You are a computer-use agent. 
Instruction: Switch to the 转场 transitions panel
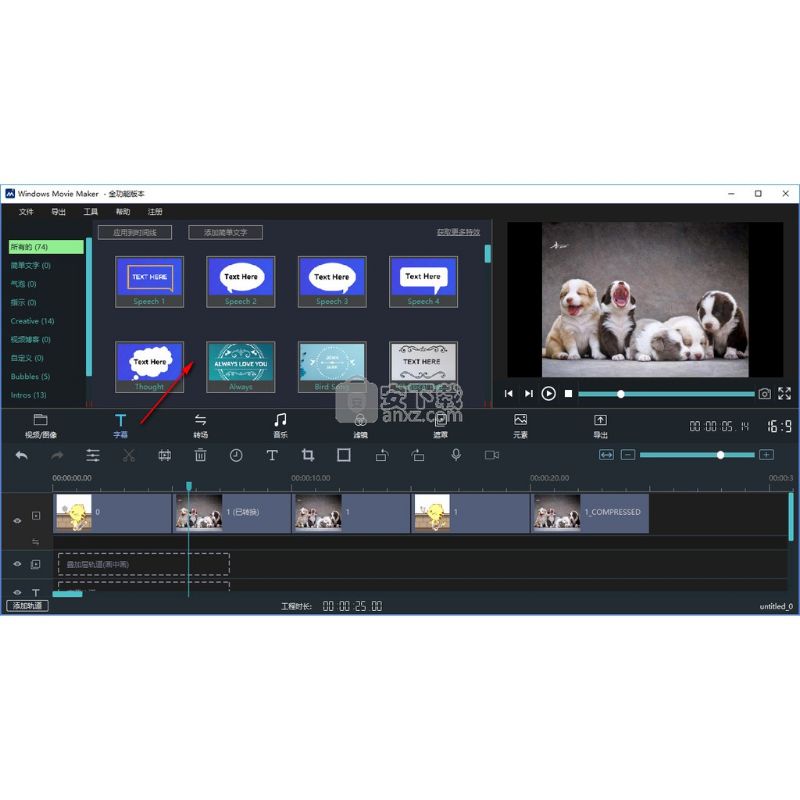[x=200, y=425]
